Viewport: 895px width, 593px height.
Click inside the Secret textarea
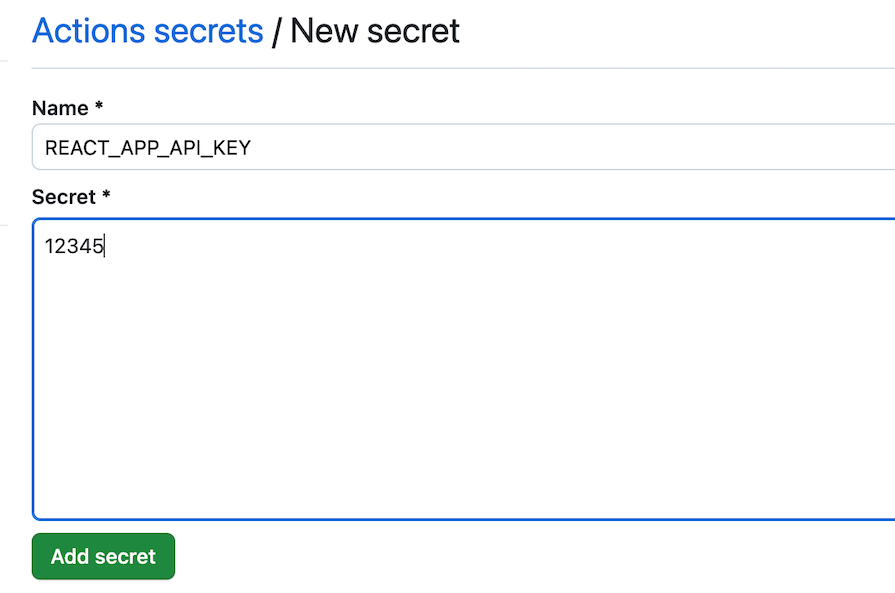(400, 300)
